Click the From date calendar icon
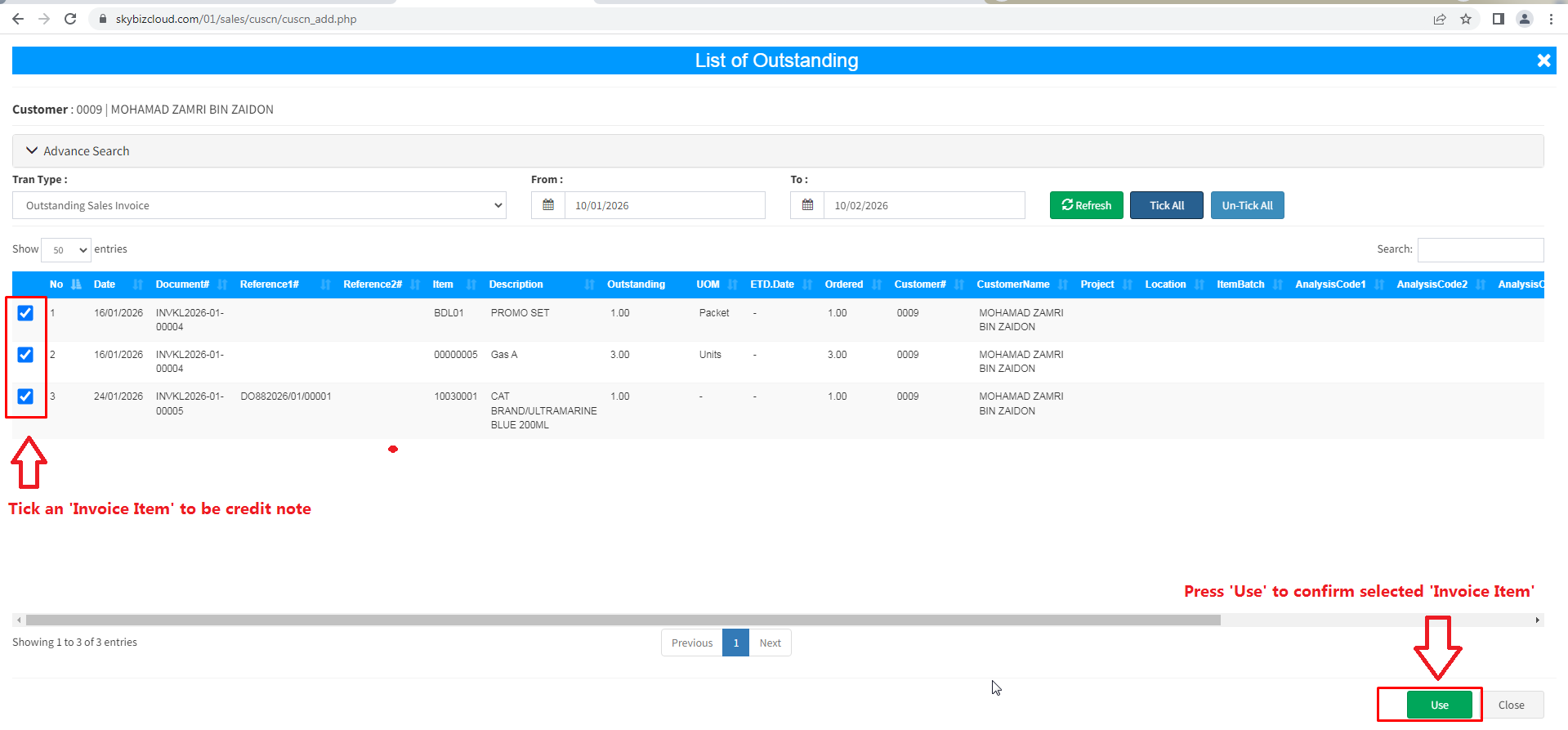Screen dimensions: 1568x730 [548, 205]
